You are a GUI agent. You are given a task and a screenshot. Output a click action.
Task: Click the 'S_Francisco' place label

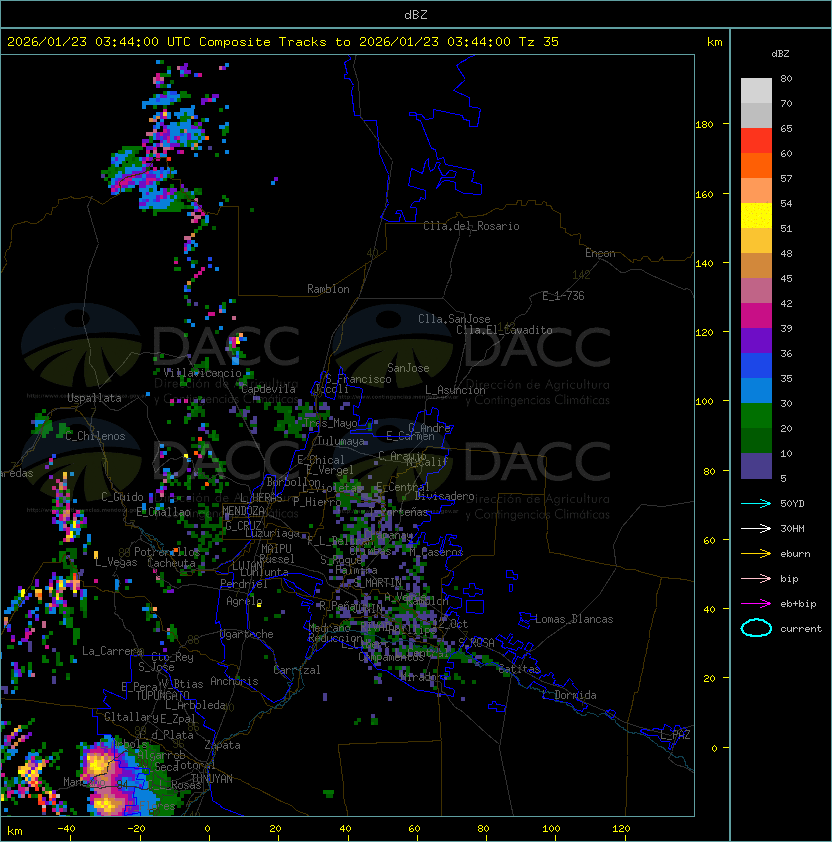pos(358,379)
